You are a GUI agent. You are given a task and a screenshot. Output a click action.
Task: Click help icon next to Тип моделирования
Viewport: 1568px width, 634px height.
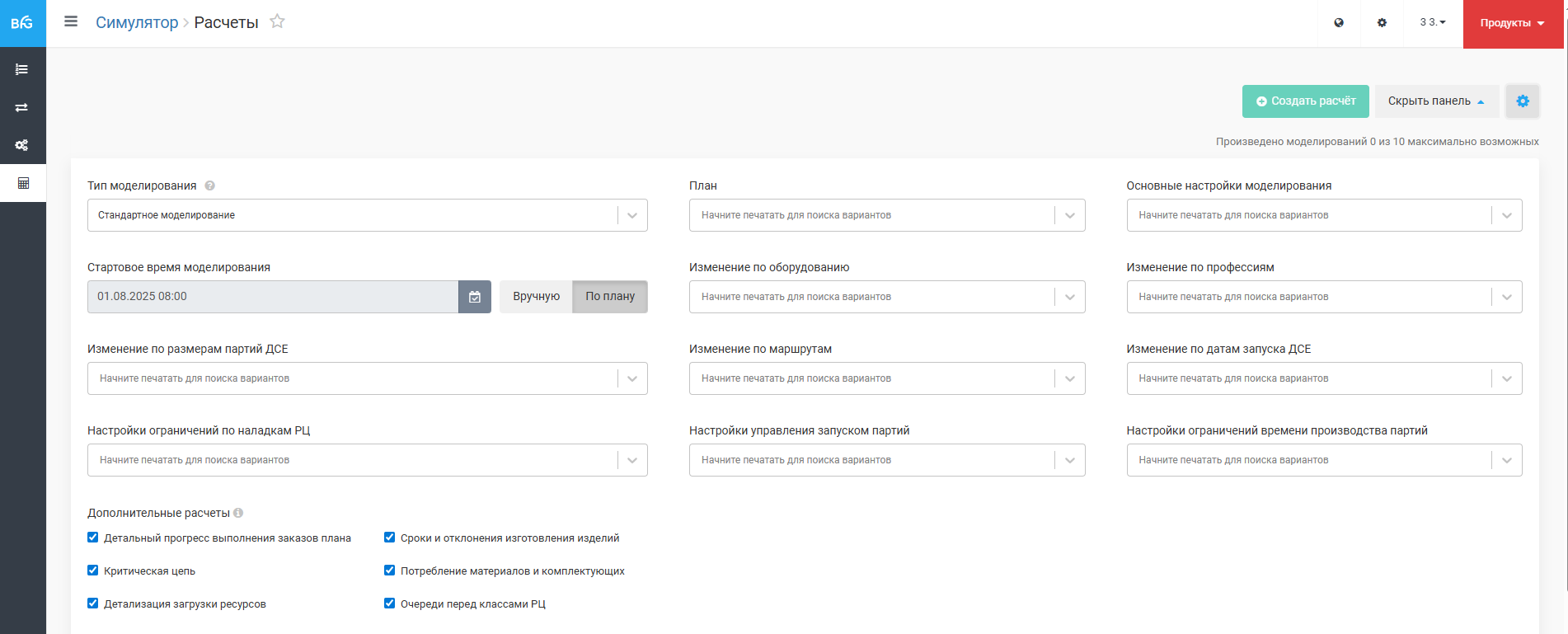pyautogui.click(x=209, y=186)
